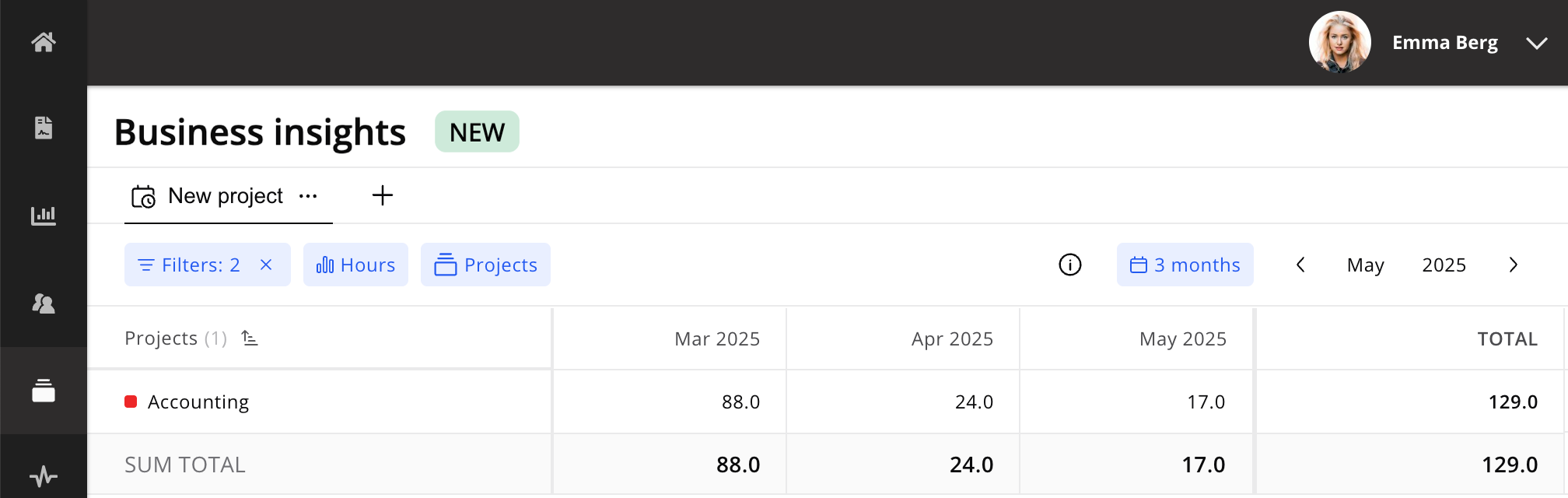Screen dimensions: 1568x498
Task: Toggle sort order on Projects column
Action: pos(250,338)
